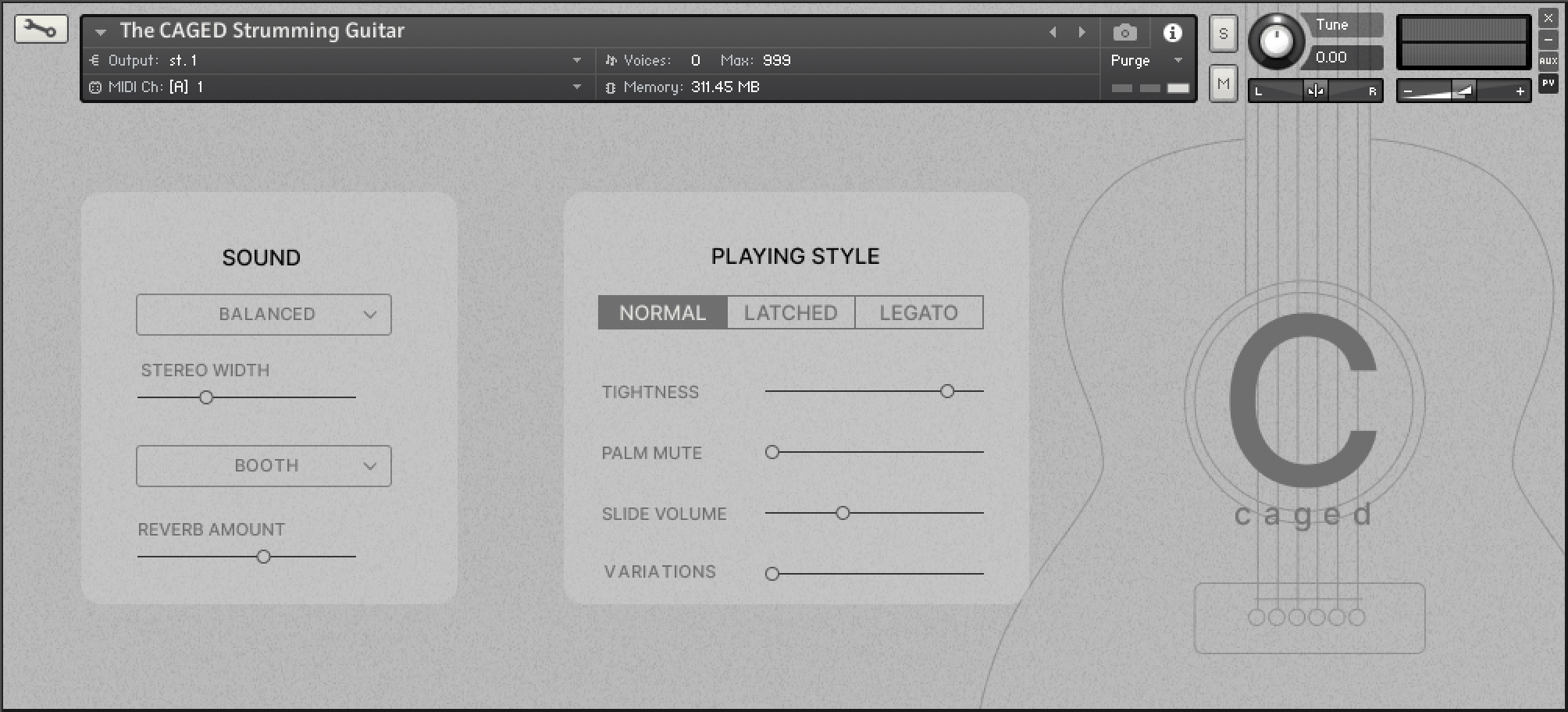The width and height of the screenshot is (1568, 712).
Task: Open instrument edit mode wrench icon
Action: [41, 30]
